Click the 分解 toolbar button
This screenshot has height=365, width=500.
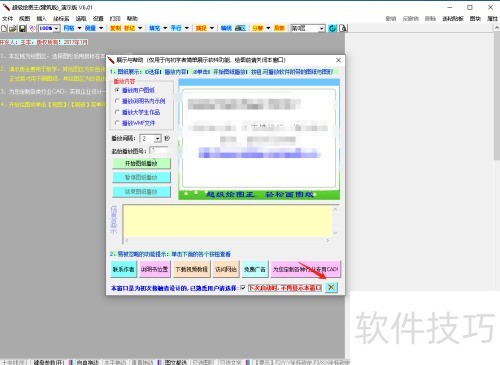point(257,28)
